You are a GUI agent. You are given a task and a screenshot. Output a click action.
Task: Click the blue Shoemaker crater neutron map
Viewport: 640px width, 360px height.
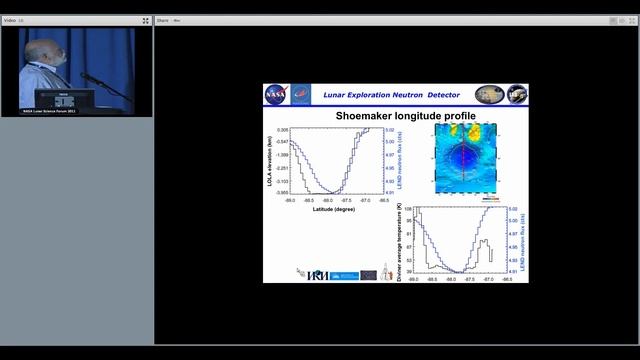click(465, 158)
